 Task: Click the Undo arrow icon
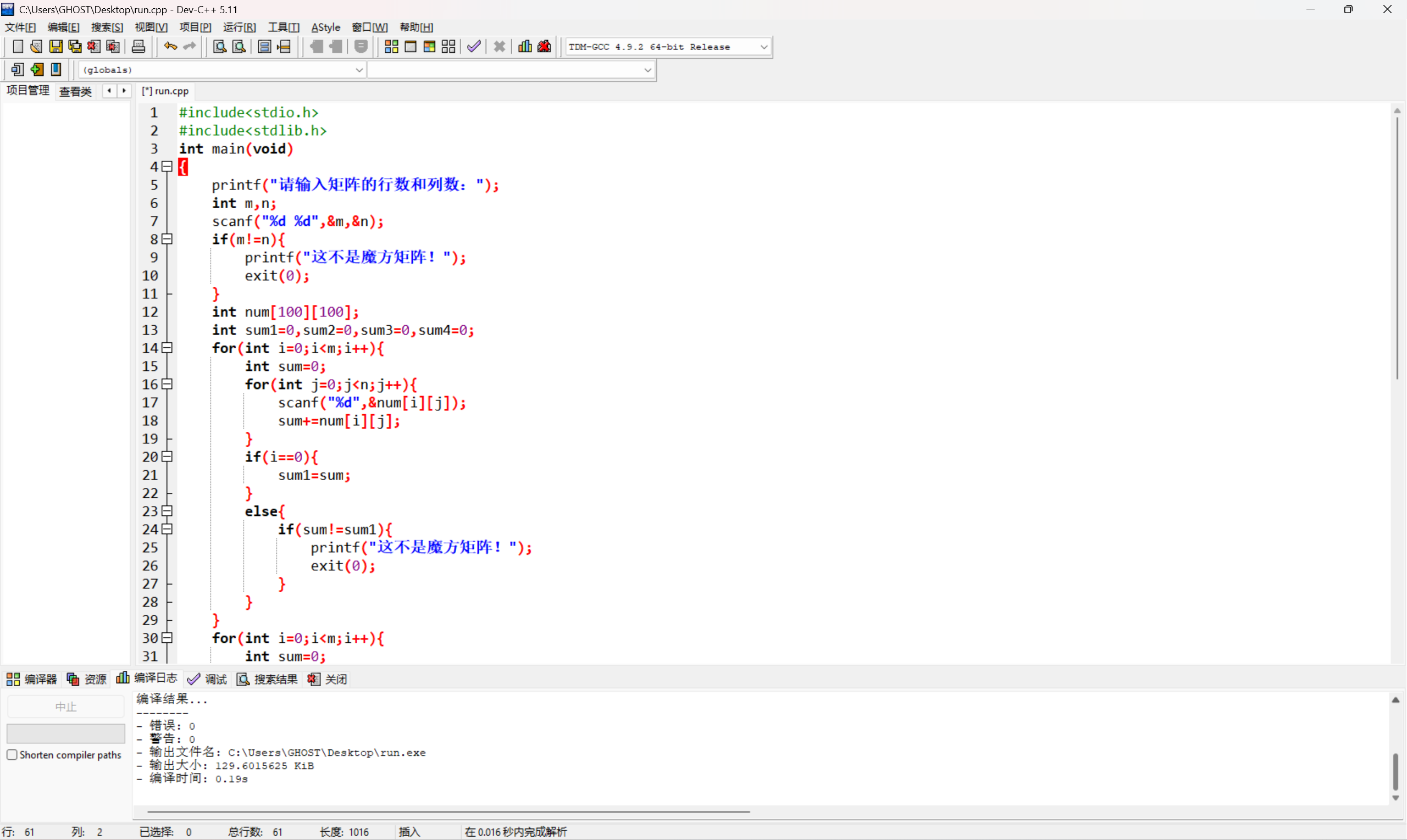click(x=170, y=47)
